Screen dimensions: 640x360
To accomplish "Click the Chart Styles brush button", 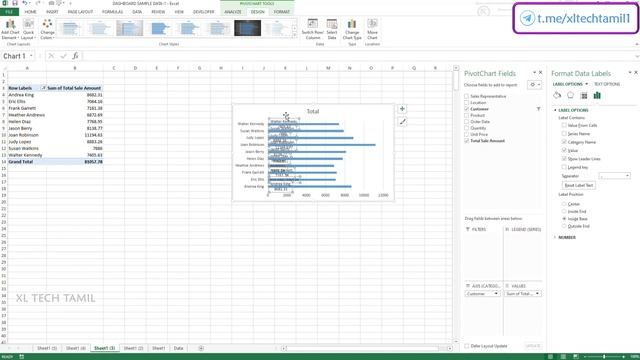I will [x=402, y=122].
